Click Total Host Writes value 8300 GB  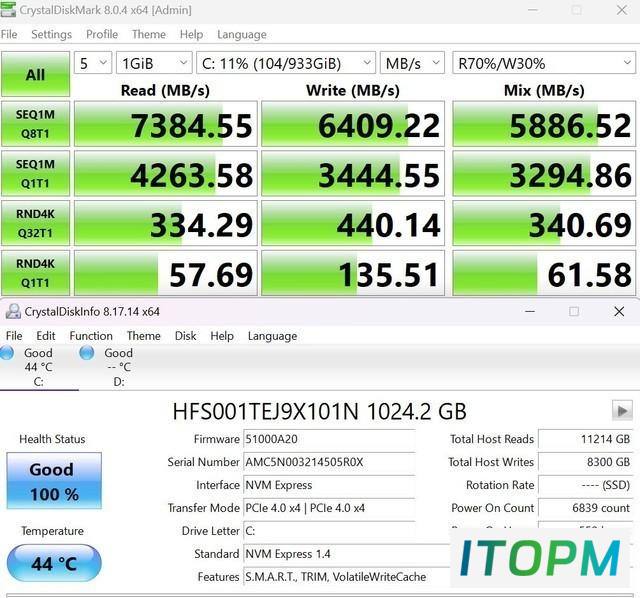(585, 462)
